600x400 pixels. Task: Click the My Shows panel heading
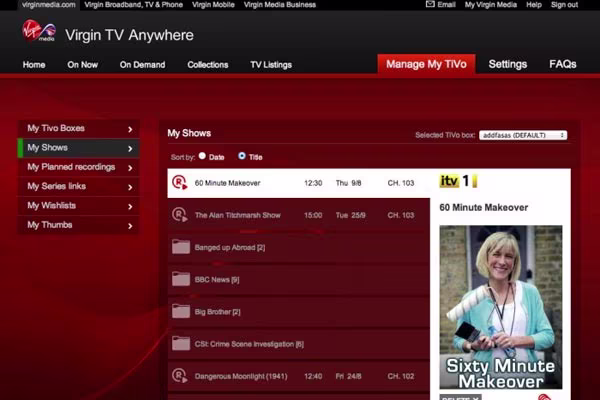pyautogui.click(x=189, y=133)
